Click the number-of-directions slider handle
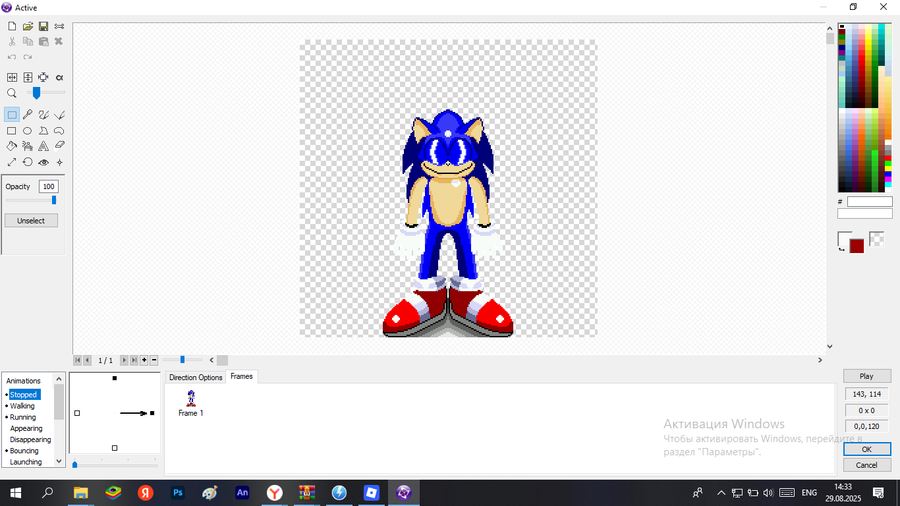The height and width of the screenshot is (506, 900). point(75,464)
